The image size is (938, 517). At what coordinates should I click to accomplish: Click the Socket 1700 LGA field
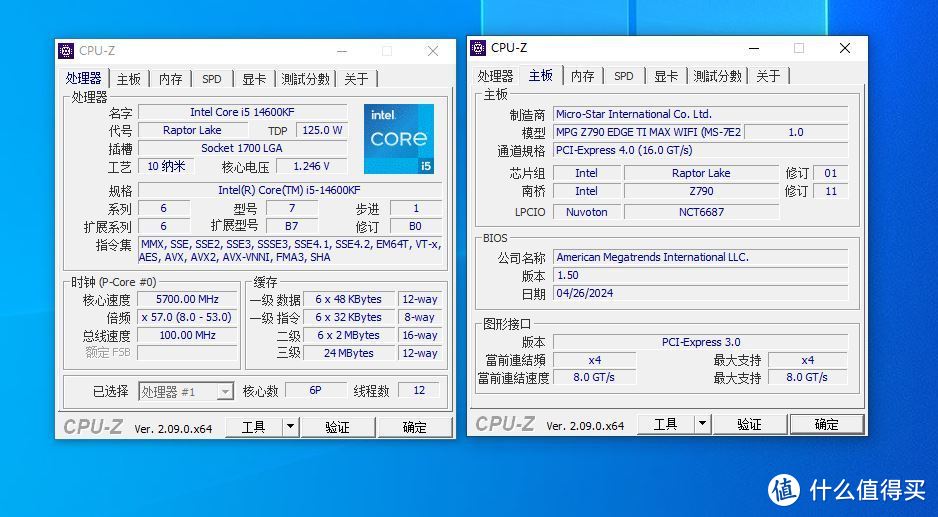click(242, 148)
